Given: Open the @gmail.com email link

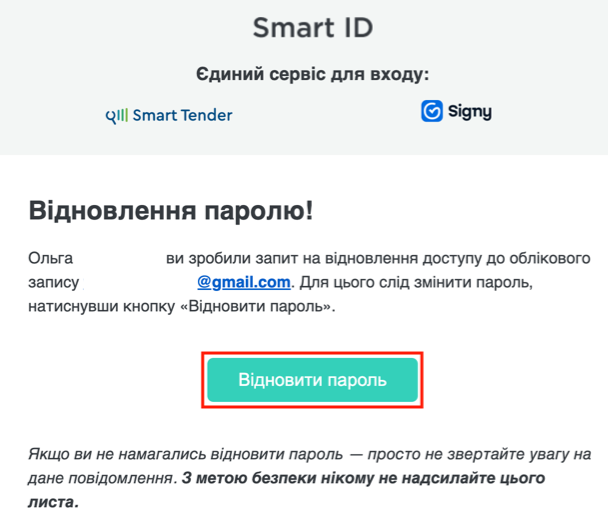Looking at the screenshot, I should [243, 282].
